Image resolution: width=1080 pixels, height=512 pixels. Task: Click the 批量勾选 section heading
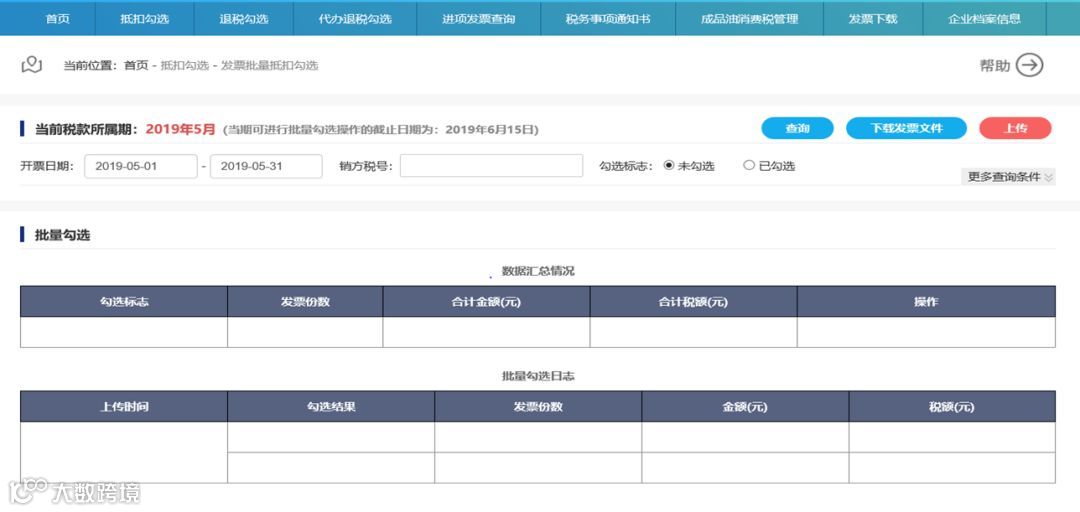coord(63,235)
